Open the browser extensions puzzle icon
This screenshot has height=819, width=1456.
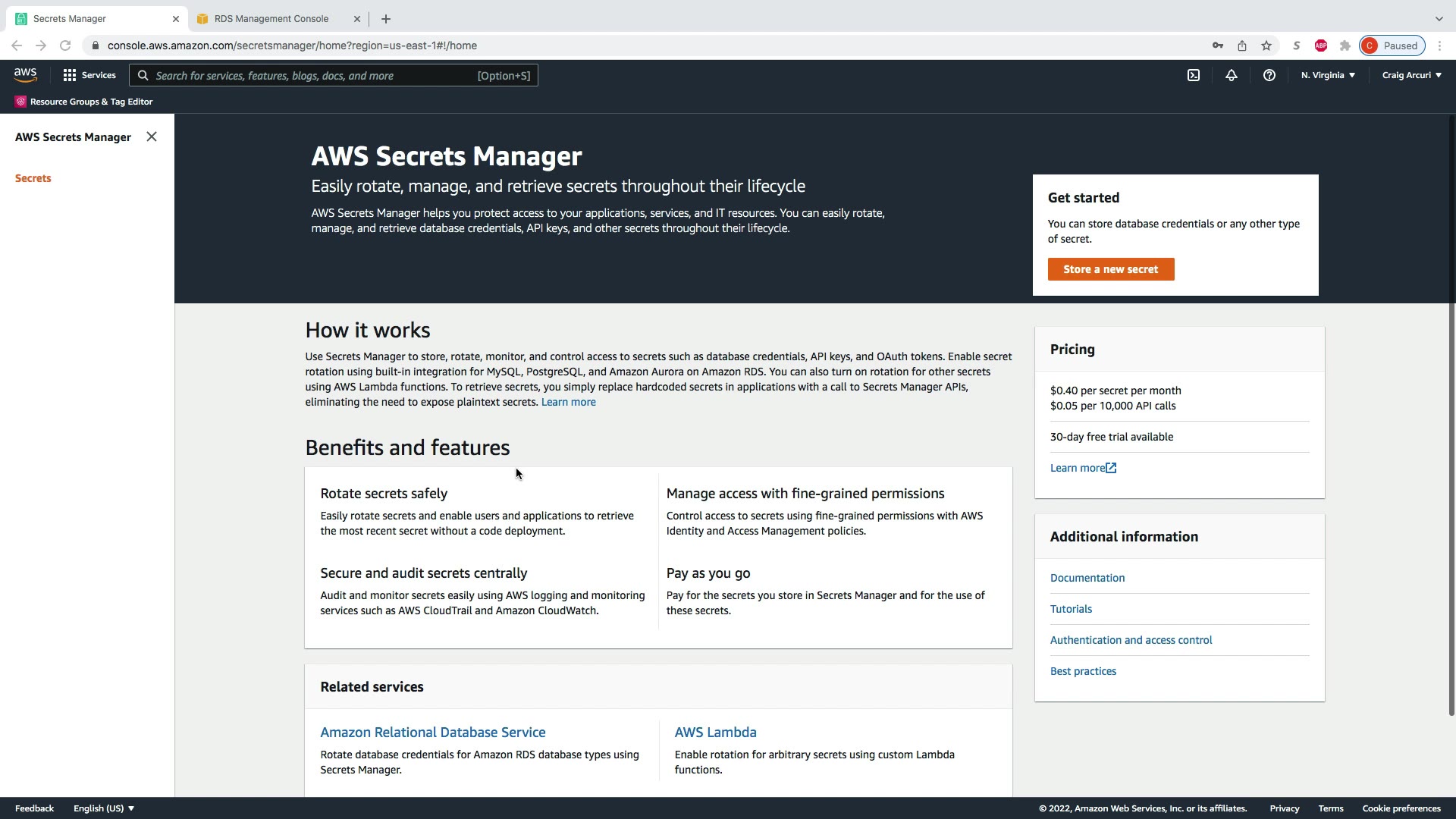click(1345, 45)
